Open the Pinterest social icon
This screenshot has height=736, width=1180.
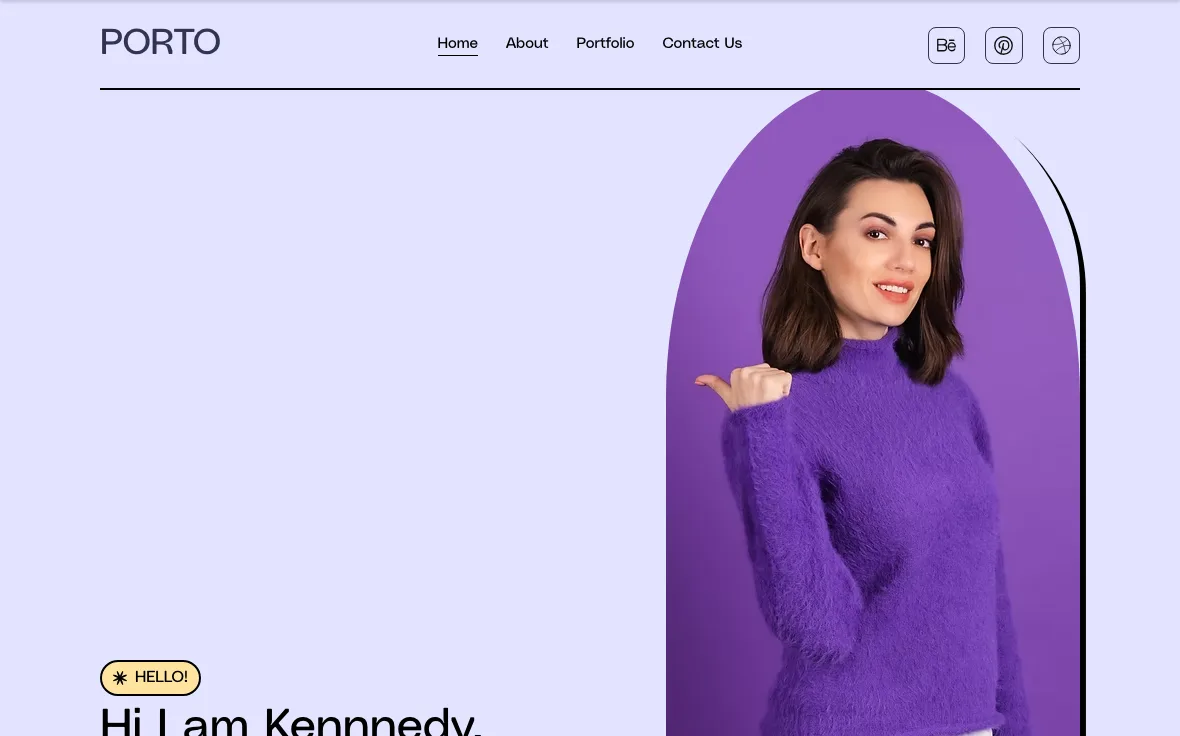[x=1003, y=45]
